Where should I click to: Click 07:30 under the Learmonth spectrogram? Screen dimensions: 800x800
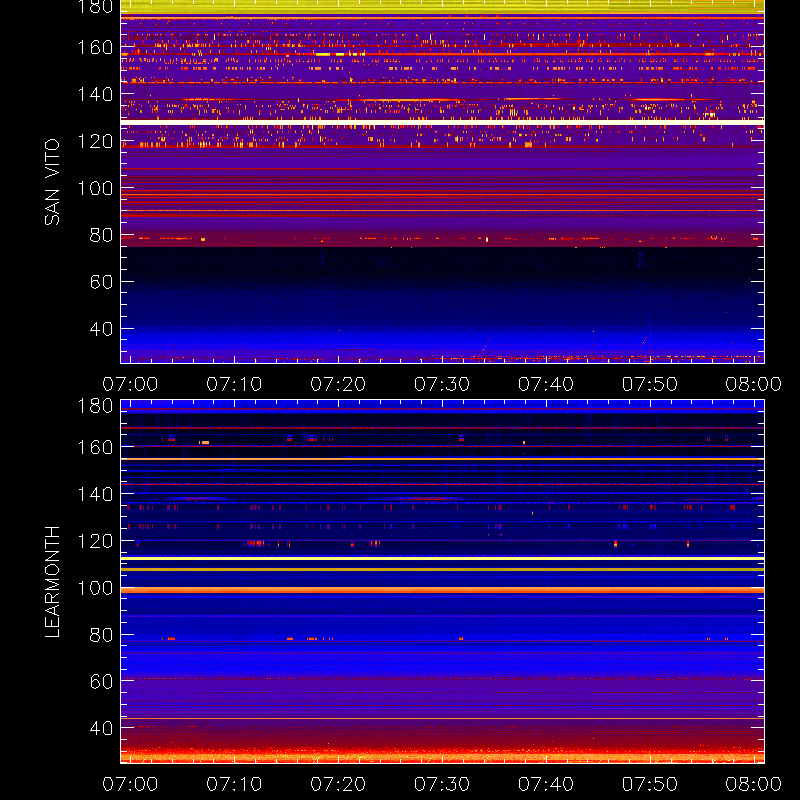click(x=442, y=784)
